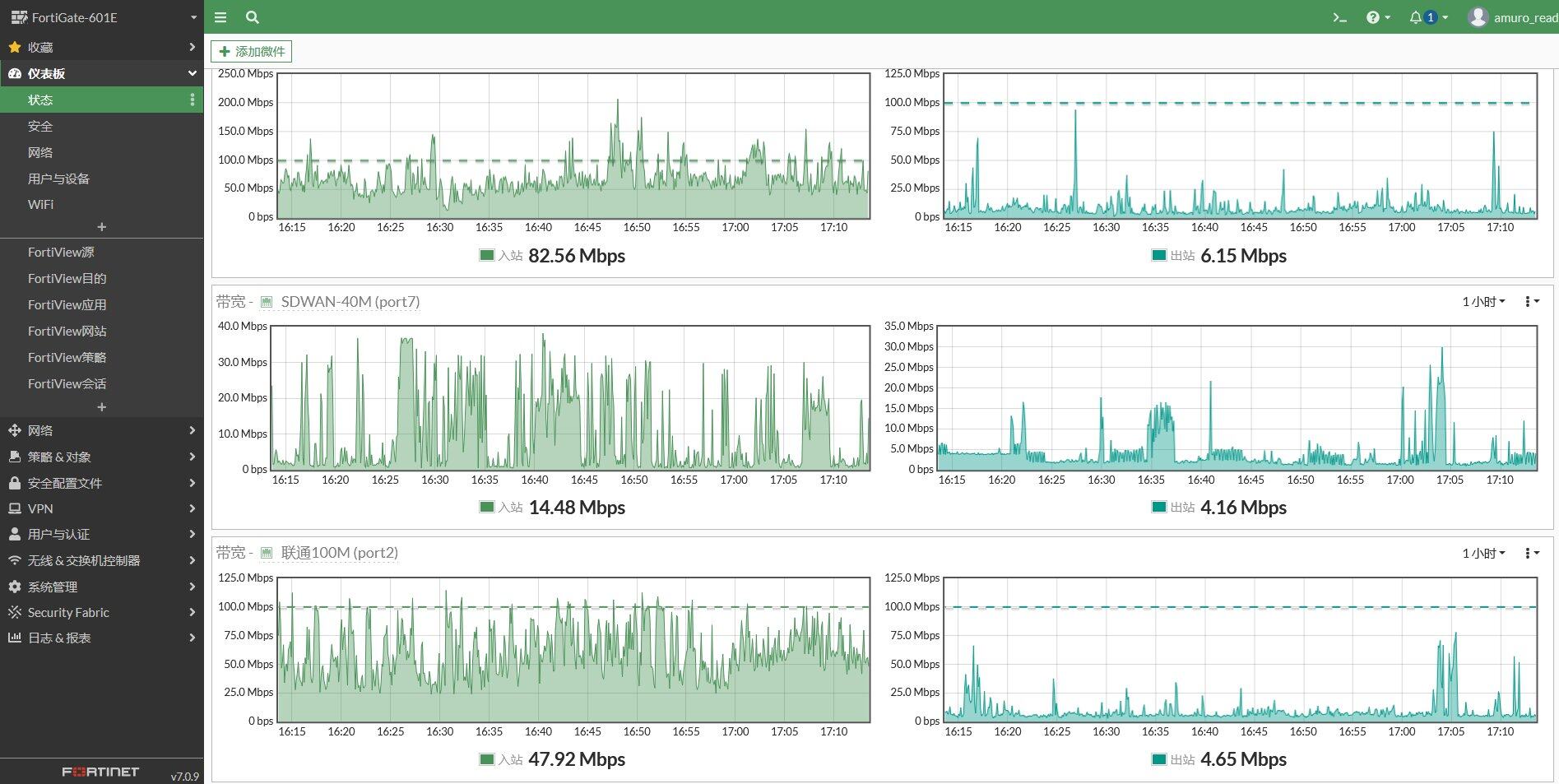The image size is (1559, 784).
Task: Click the 收藏 star icon
Action: (15, 47)
